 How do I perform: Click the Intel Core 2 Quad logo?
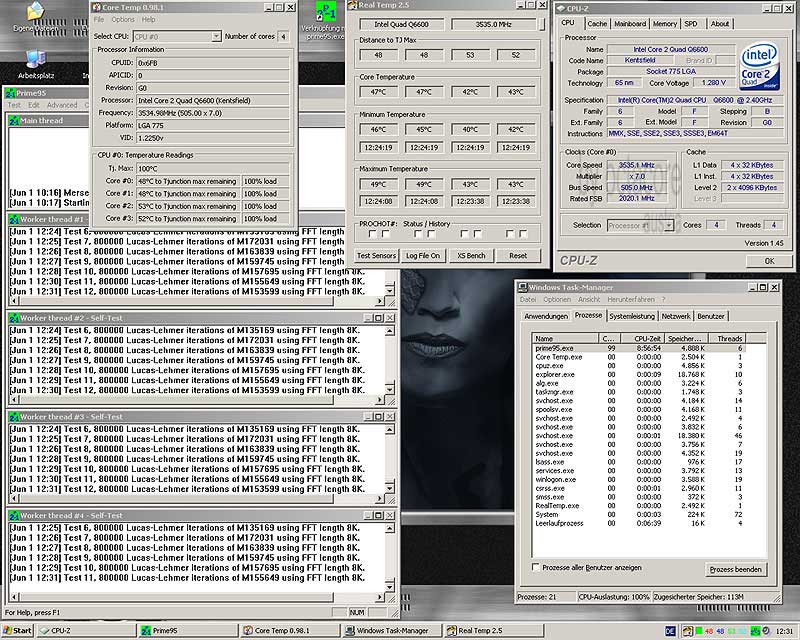tap(759, 66)
